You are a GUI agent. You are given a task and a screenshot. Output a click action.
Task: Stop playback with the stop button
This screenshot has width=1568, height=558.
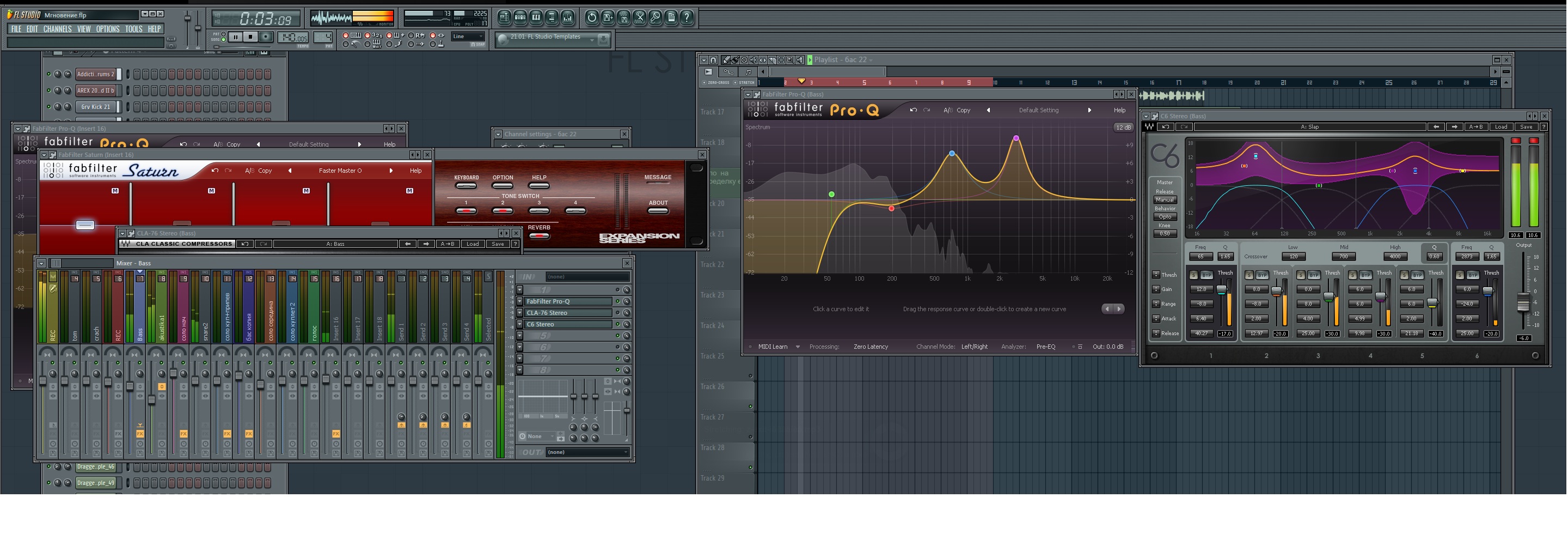point(250,37)
